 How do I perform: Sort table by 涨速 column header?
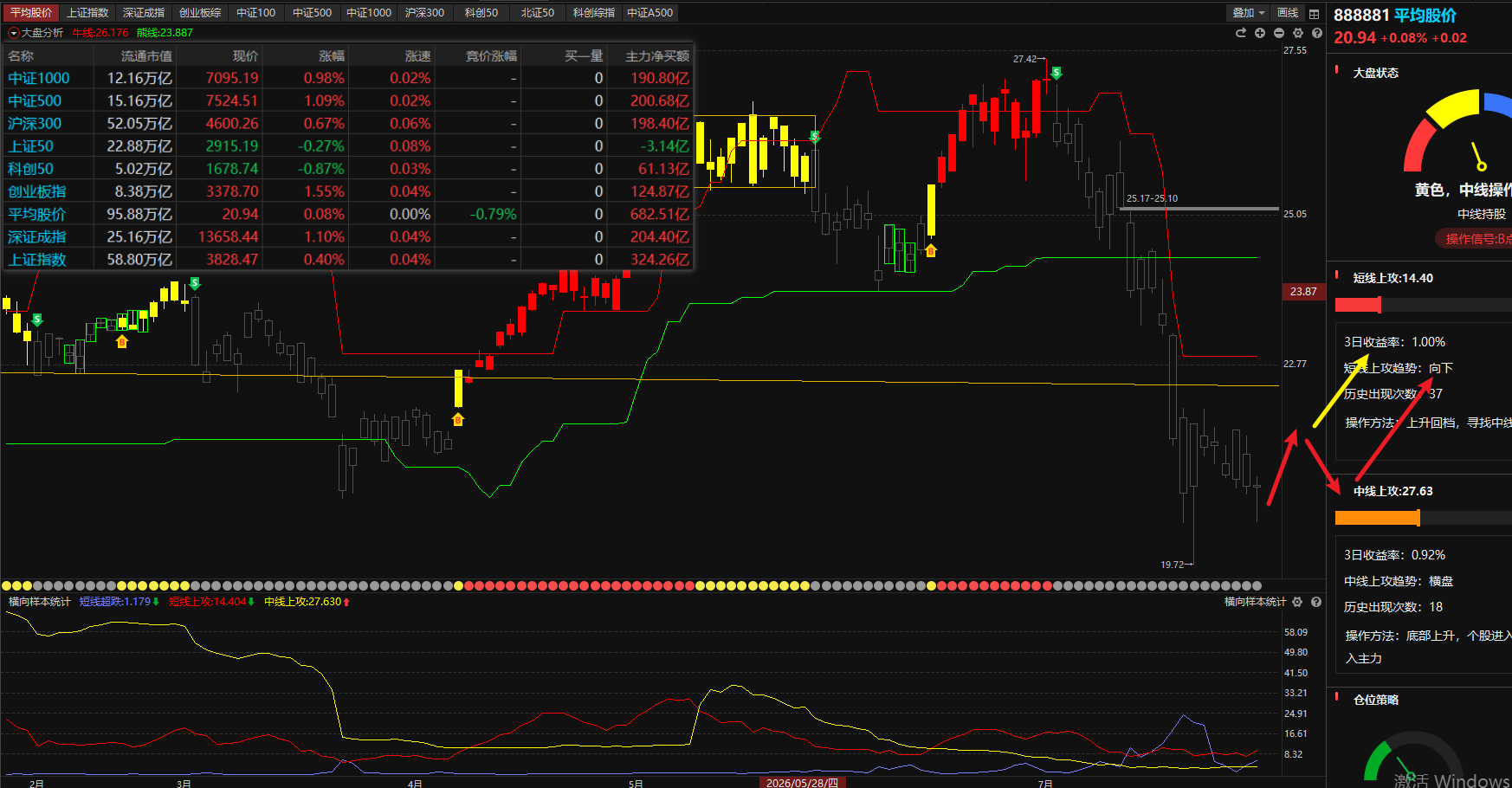coord(417,56)
